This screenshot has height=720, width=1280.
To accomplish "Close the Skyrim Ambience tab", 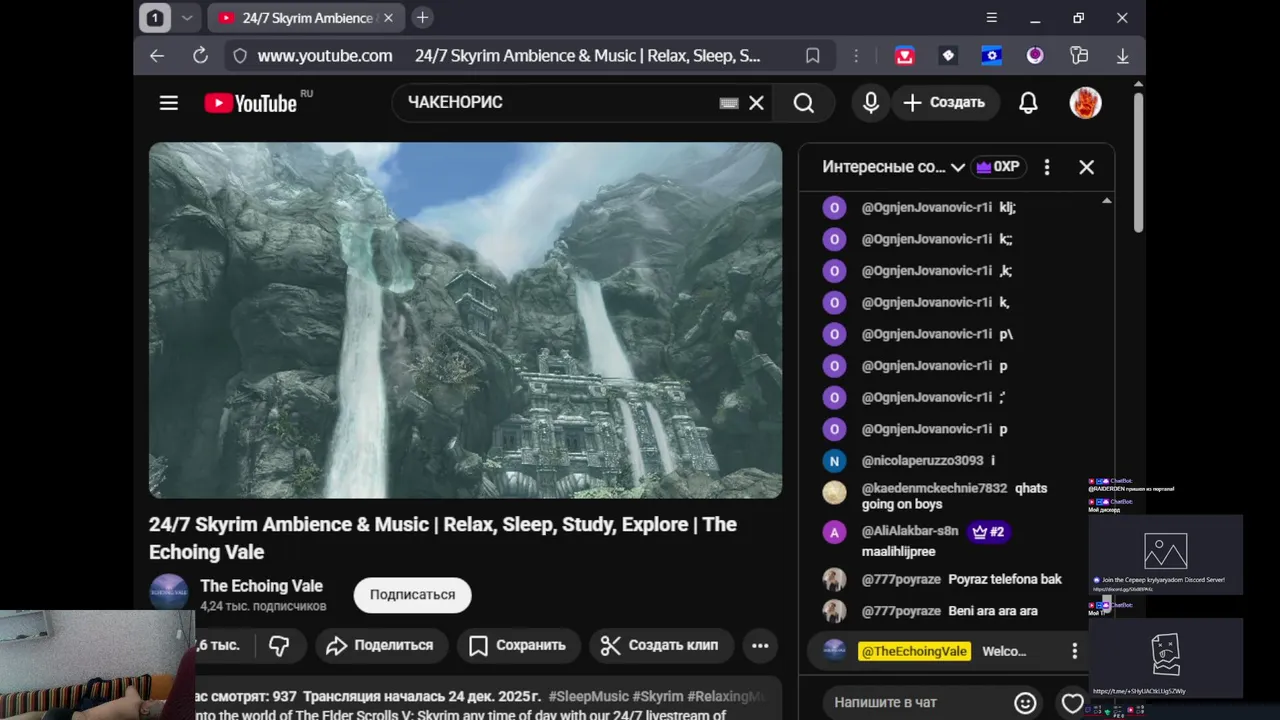I will click(x=389, y=18).
